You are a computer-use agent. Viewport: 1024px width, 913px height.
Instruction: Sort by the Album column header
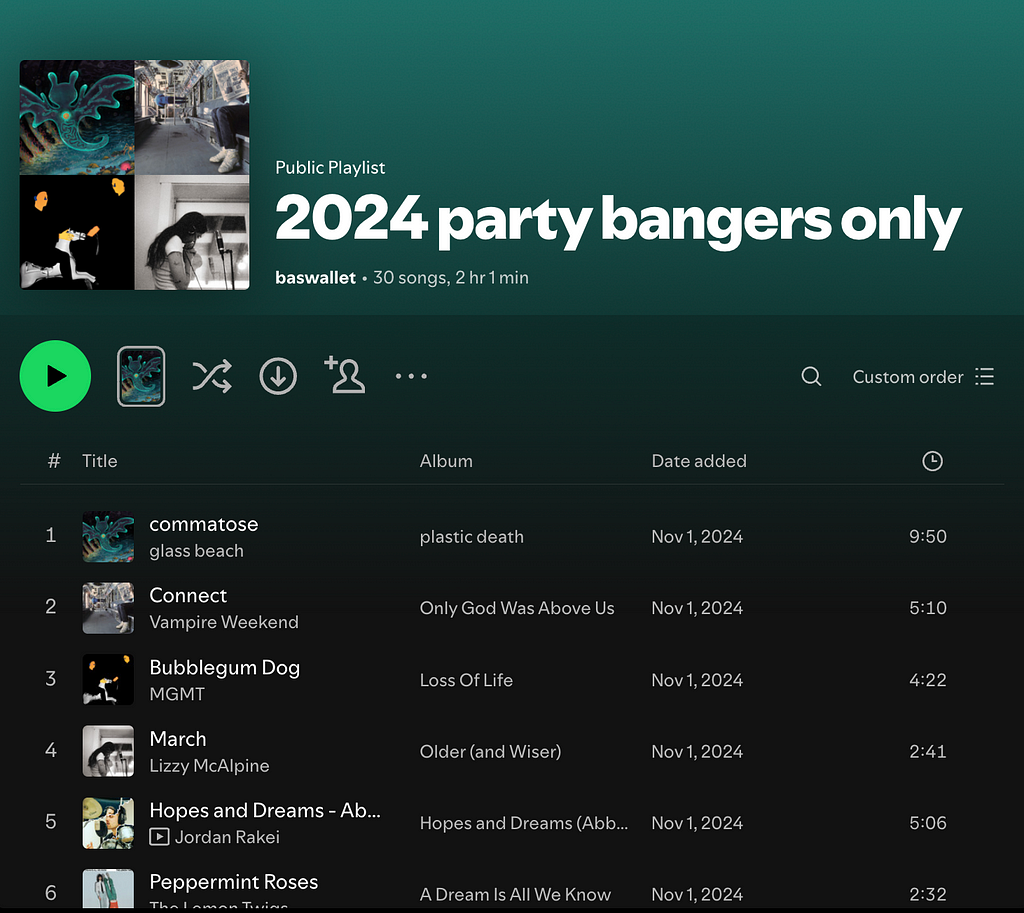446,461
